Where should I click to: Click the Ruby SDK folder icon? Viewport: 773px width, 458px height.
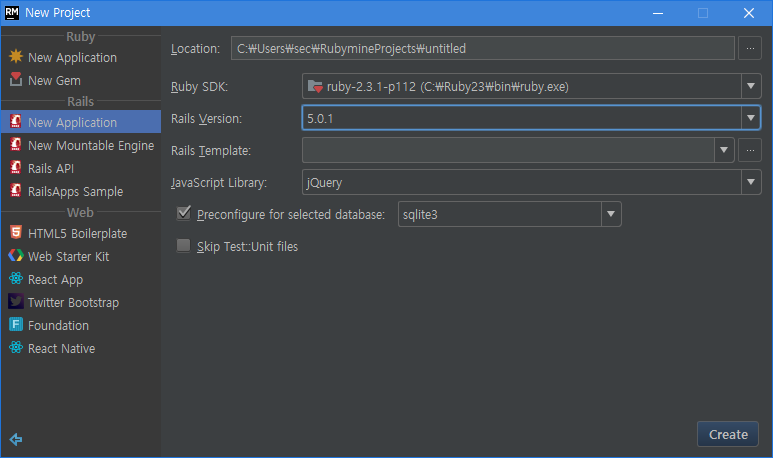[315, 87]
